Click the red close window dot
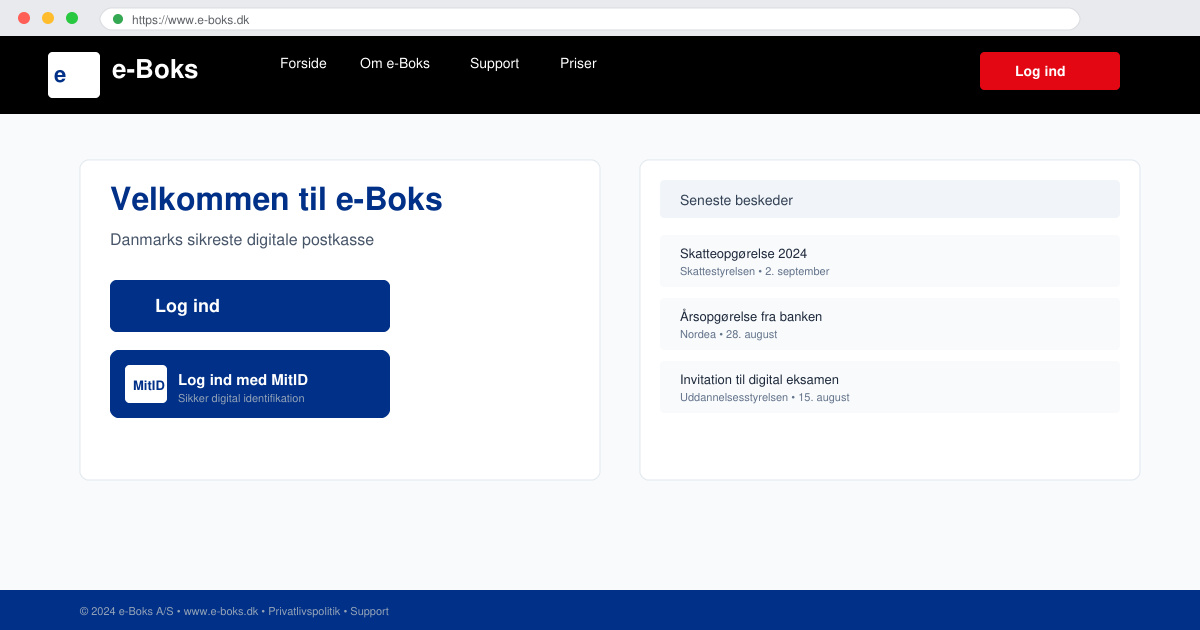 (24, 18)
